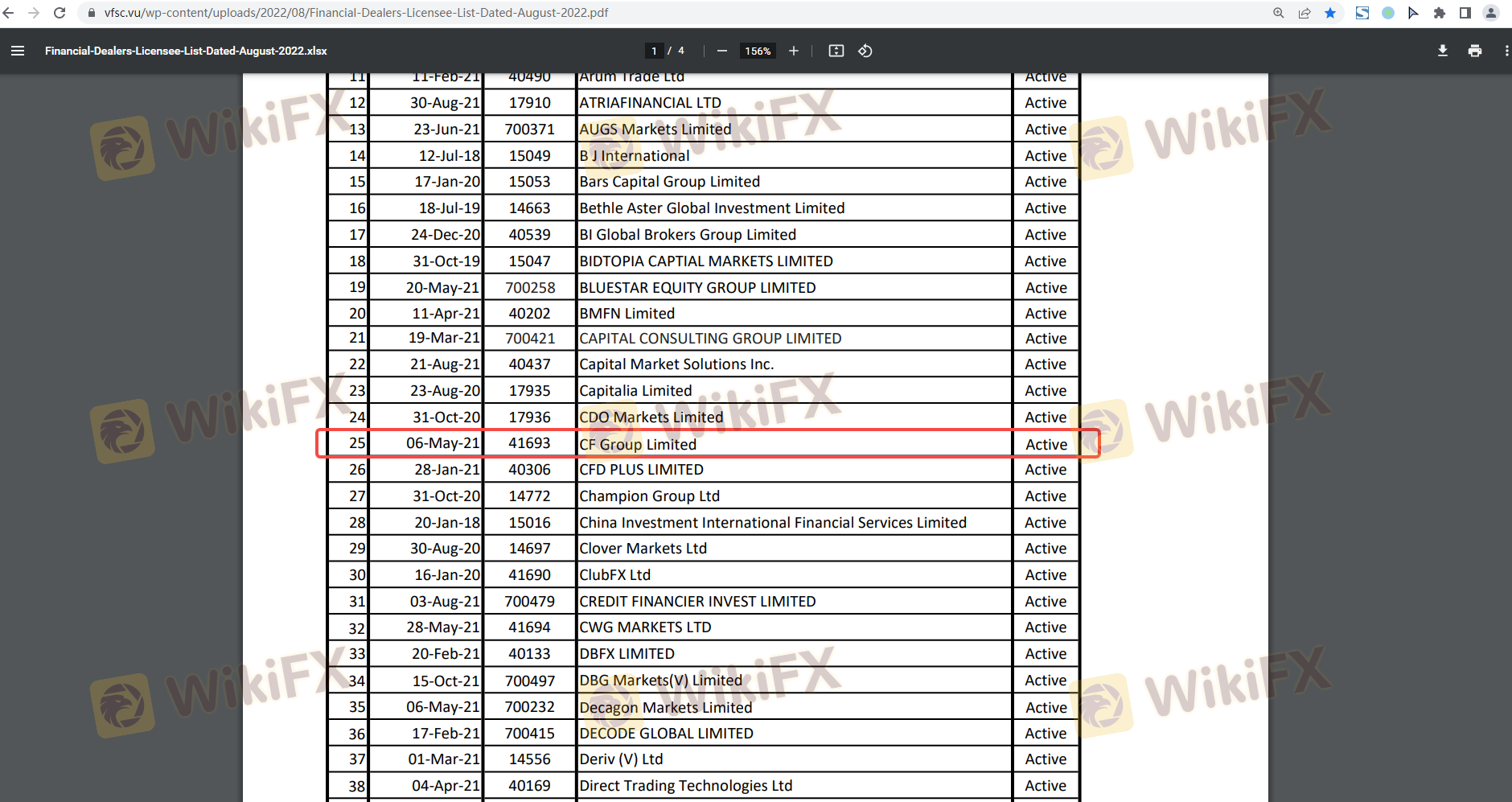Image resolution: width=1512 pixels, height=802 pixels.
Task: Download the PDF file
Action: click(x=1442, y=51)
